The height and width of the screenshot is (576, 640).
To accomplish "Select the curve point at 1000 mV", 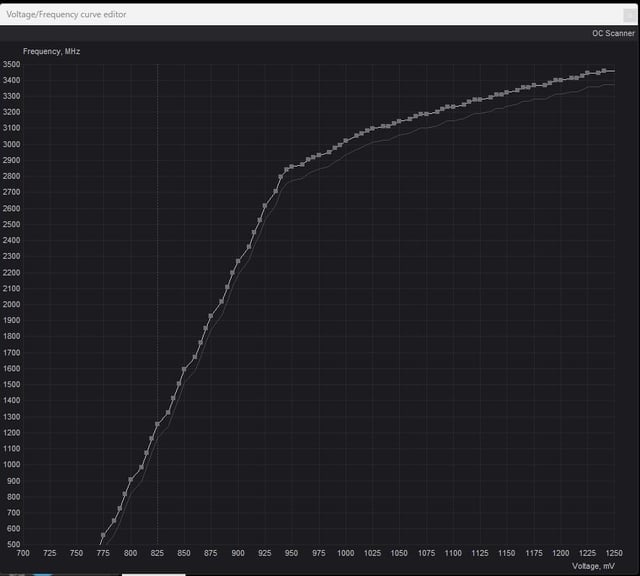I will pyautogui.click(x=346, y=141).
